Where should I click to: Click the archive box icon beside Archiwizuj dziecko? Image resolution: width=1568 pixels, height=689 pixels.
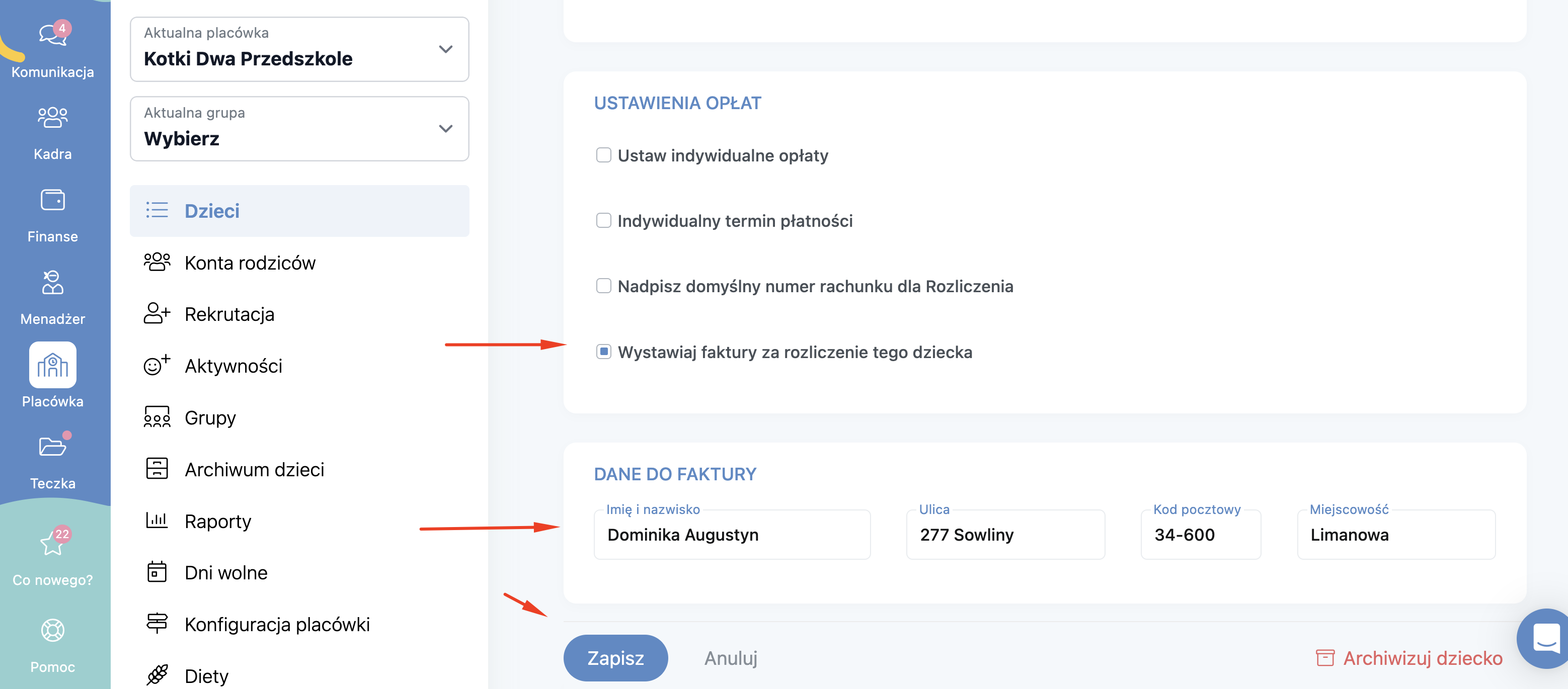click(x=1325, y=658)
